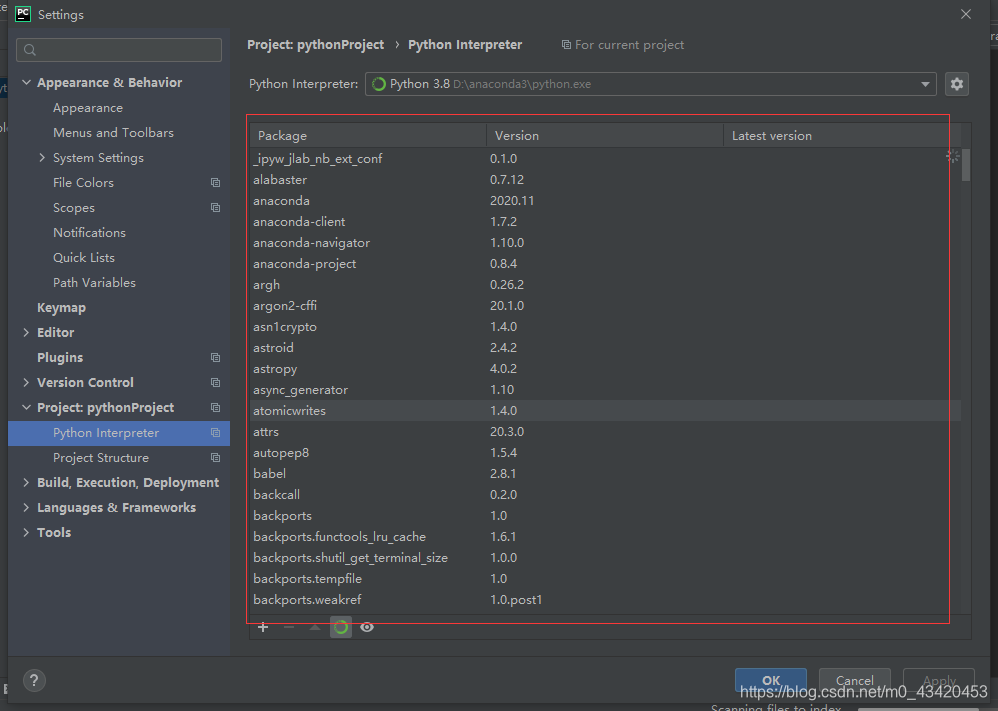
Task: Collapse the Project: pythonProject section
Action: tap(26, 407)
